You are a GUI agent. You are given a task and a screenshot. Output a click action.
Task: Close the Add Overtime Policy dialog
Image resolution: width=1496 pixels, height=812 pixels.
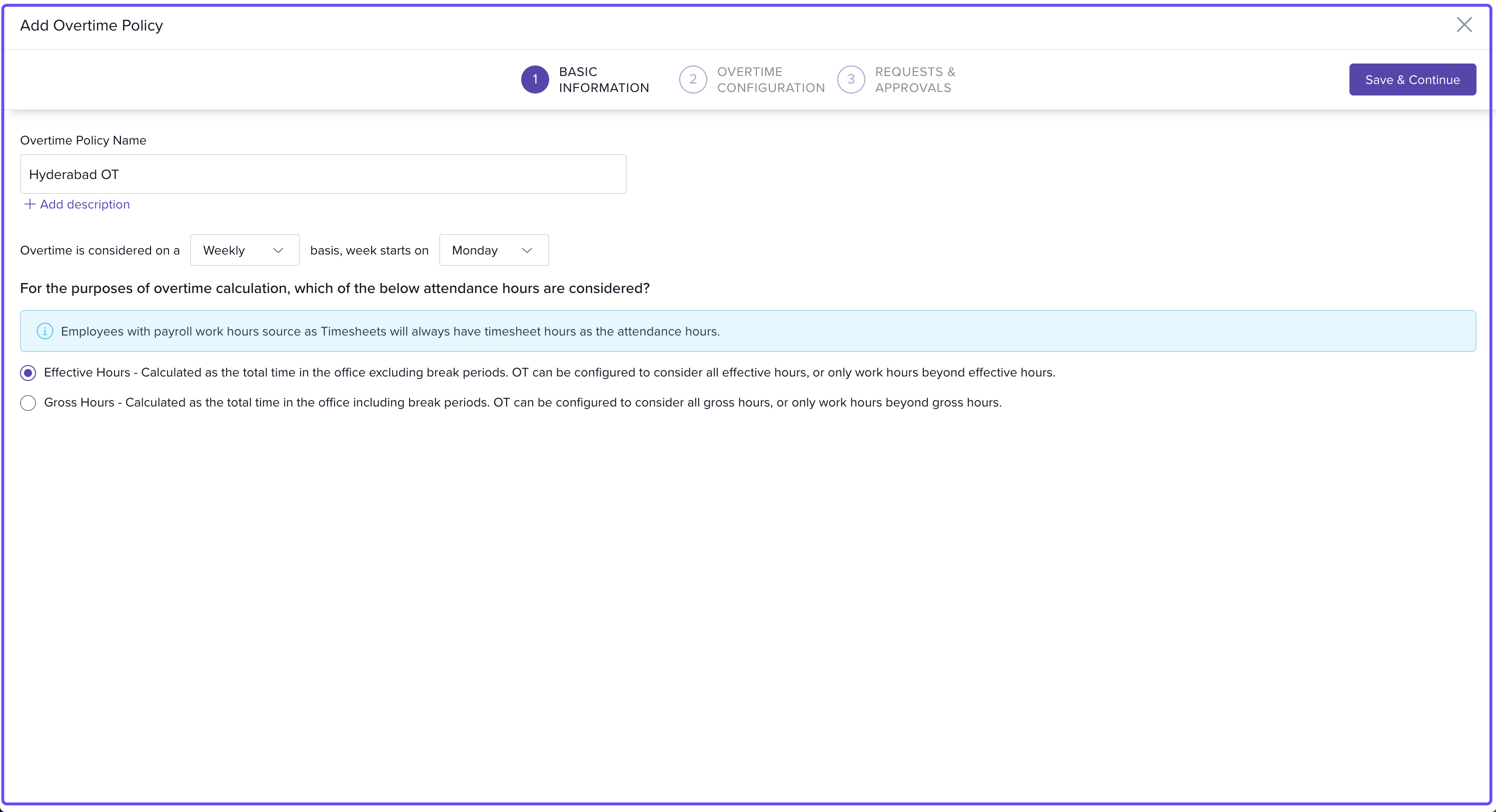(1463, 24)
